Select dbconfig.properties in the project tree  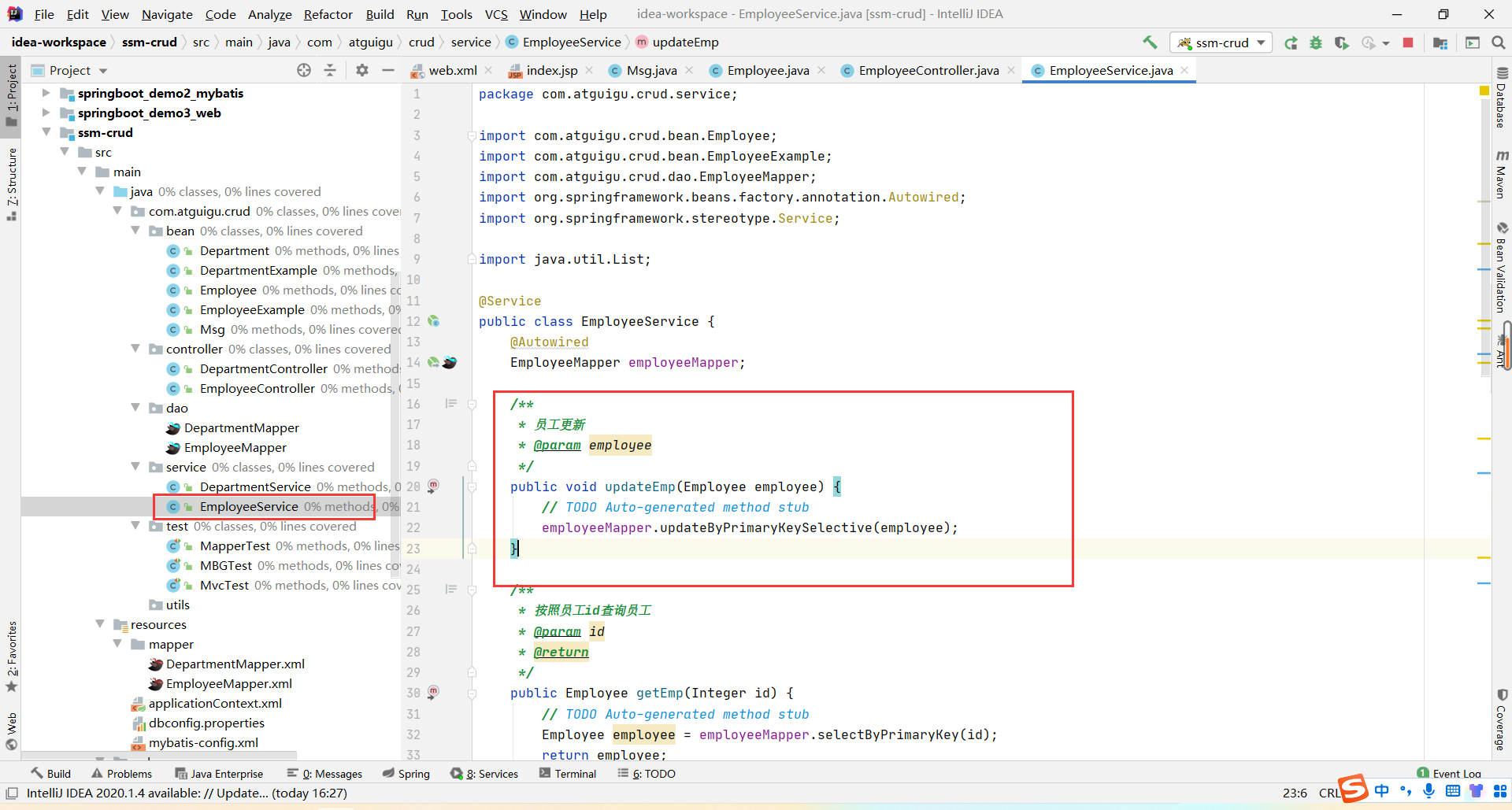tap(206, 723)
